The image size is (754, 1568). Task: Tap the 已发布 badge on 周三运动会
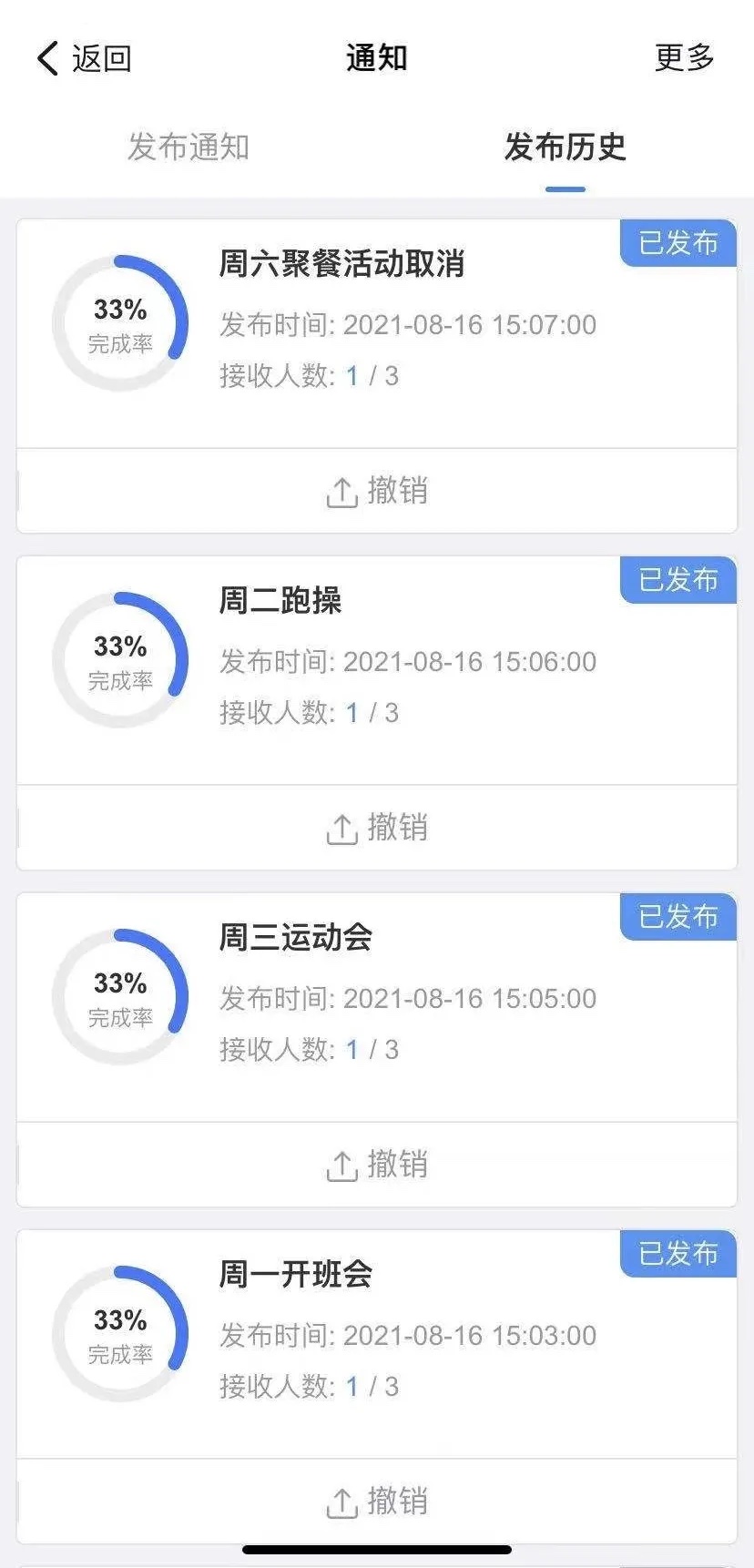pyautogui.click(x=678, y=917)
